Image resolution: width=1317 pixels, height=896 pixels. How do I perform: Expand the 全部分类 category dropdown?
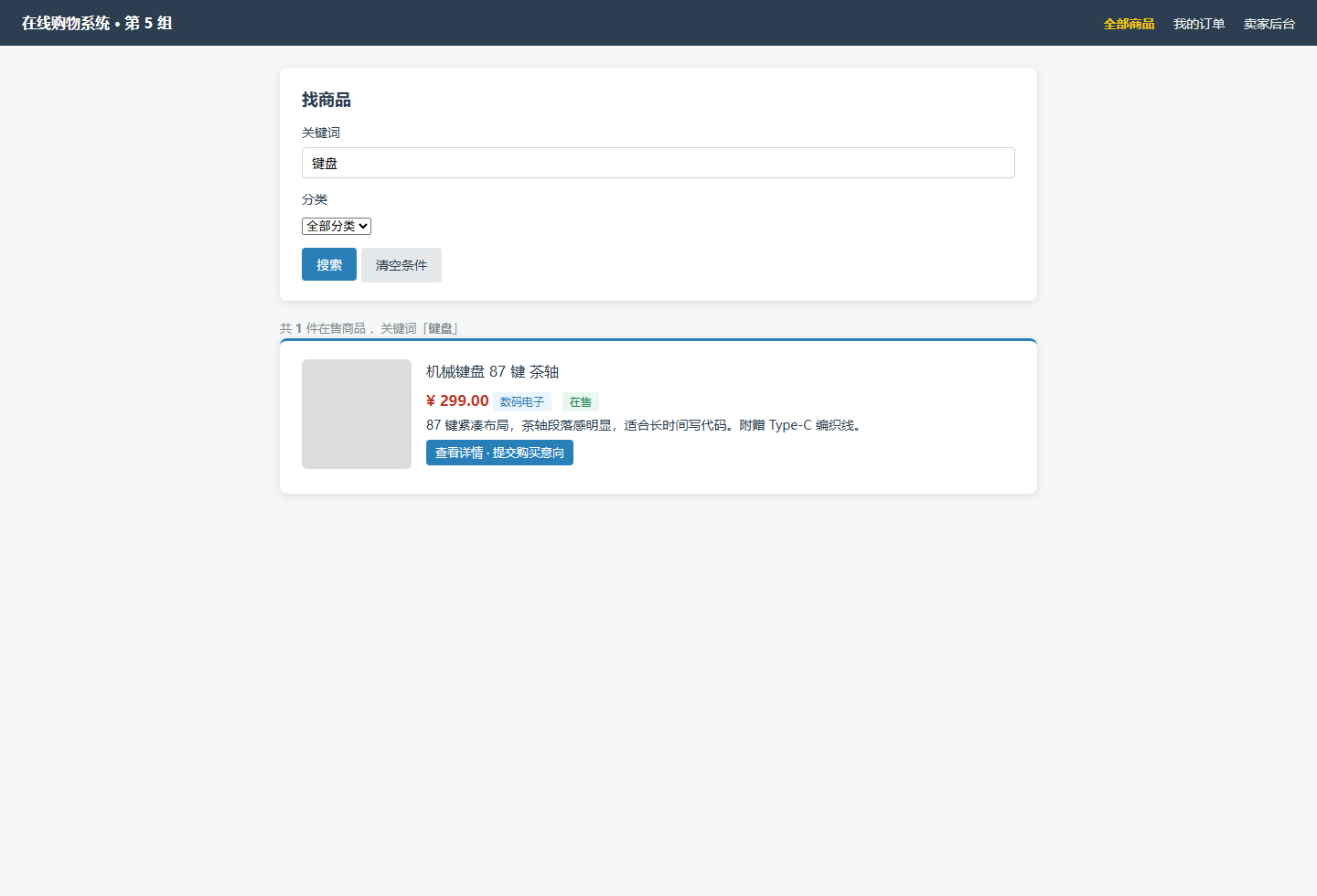(337, 226)
